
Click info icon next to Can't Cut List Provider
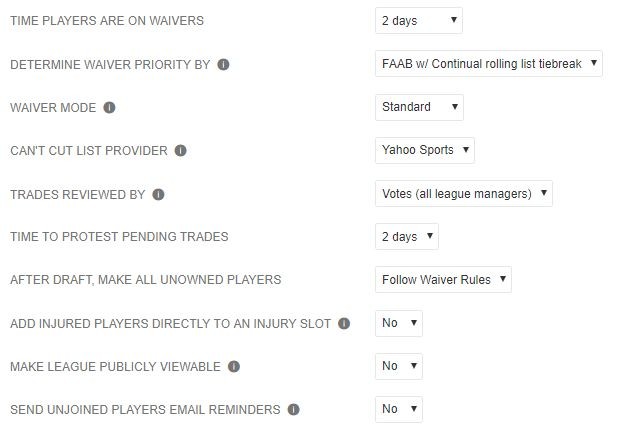point(181,151)
